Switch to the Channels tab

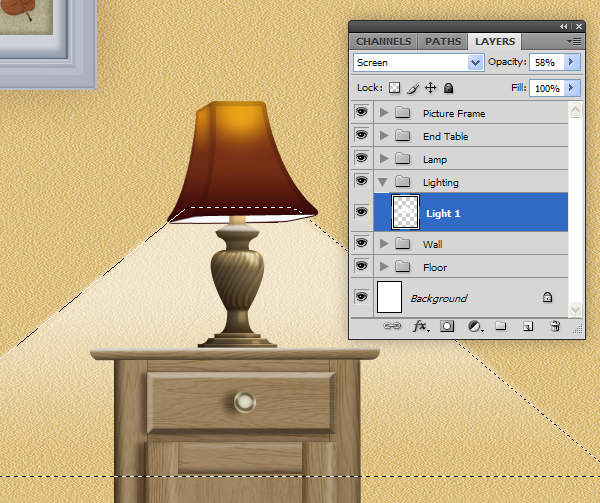(383, 42)
